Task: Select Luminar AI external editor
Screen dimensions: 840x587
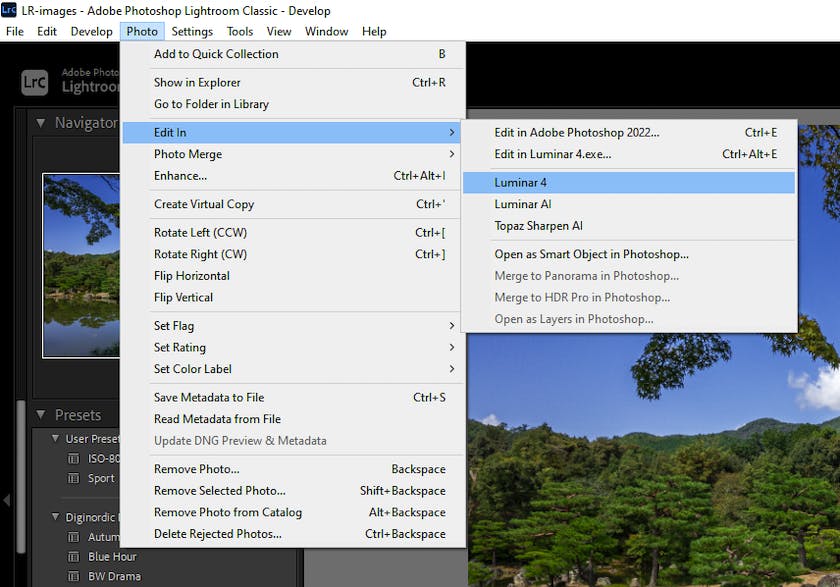Action: 629,204
